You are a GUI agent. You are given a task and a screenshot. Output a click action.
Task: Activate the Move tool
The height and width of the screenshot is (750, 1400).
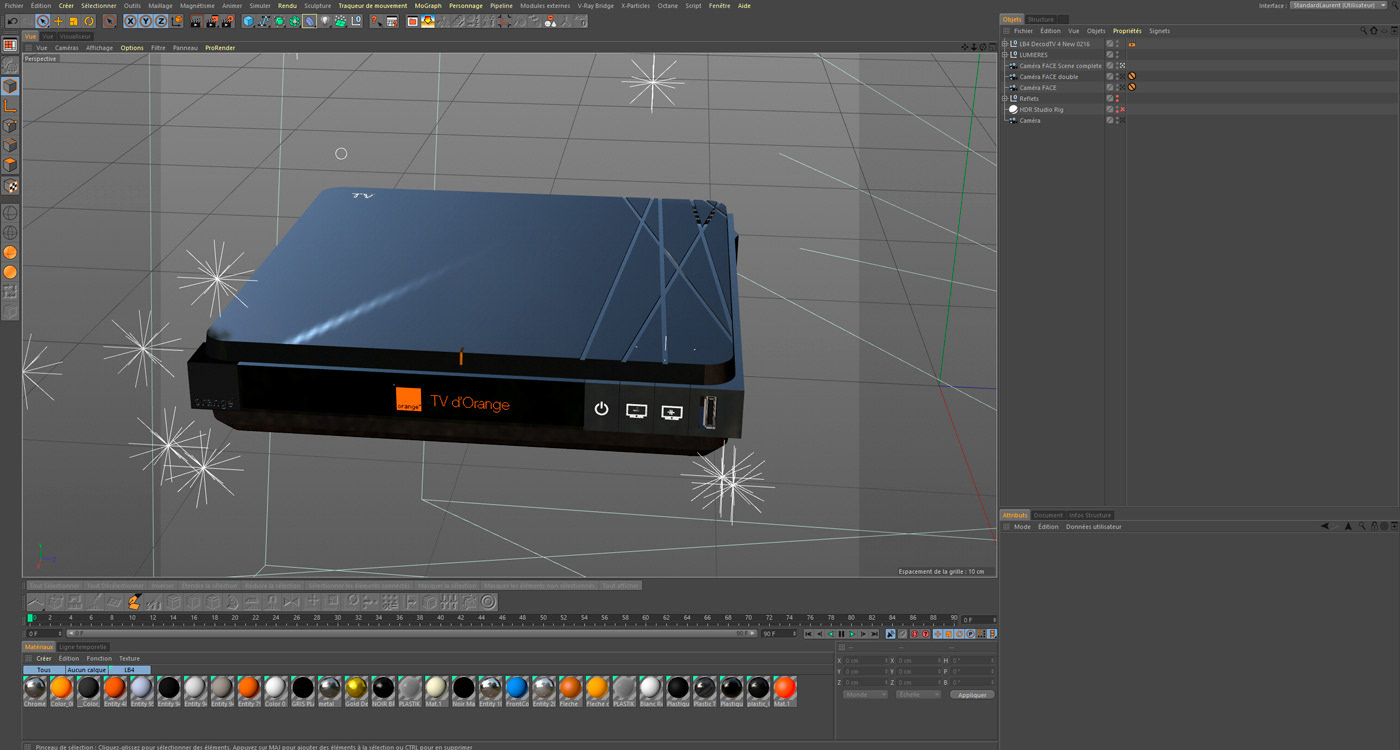58,21
